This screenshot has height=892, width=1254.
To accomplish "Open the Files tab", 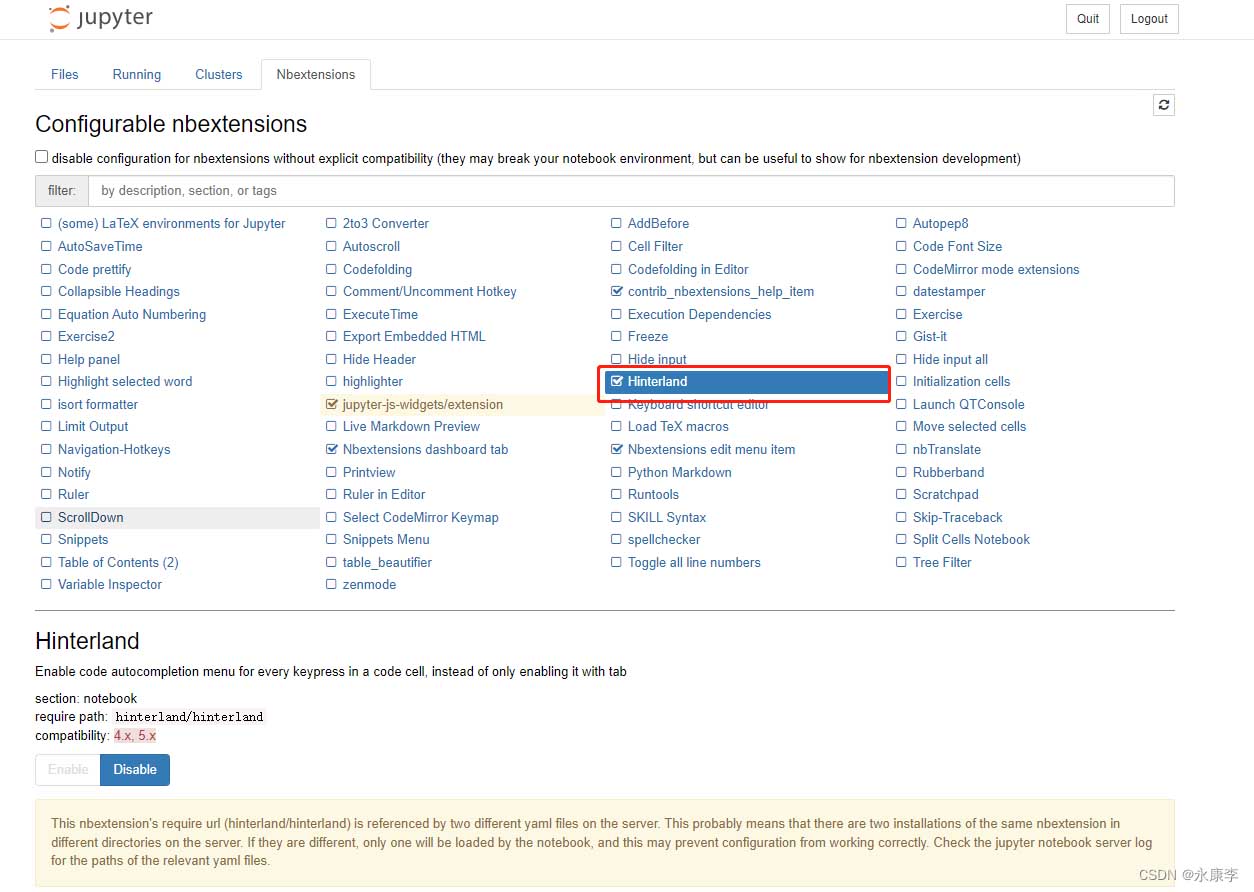I will pyautogui.click(x=64, y=74).
